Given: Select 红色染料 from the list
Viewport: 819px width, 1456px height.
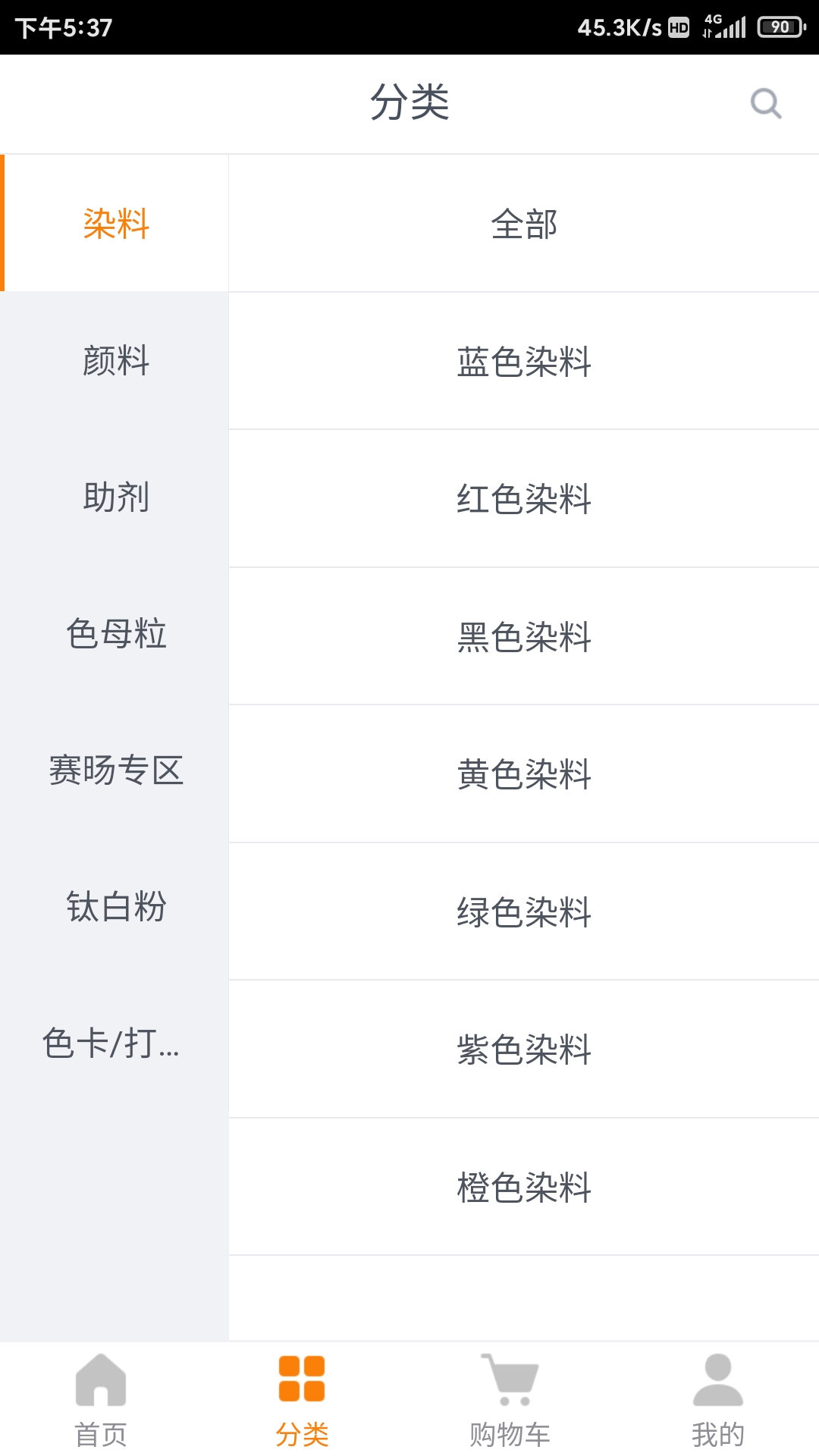Looking at the screenshot, I should [523, 500].
